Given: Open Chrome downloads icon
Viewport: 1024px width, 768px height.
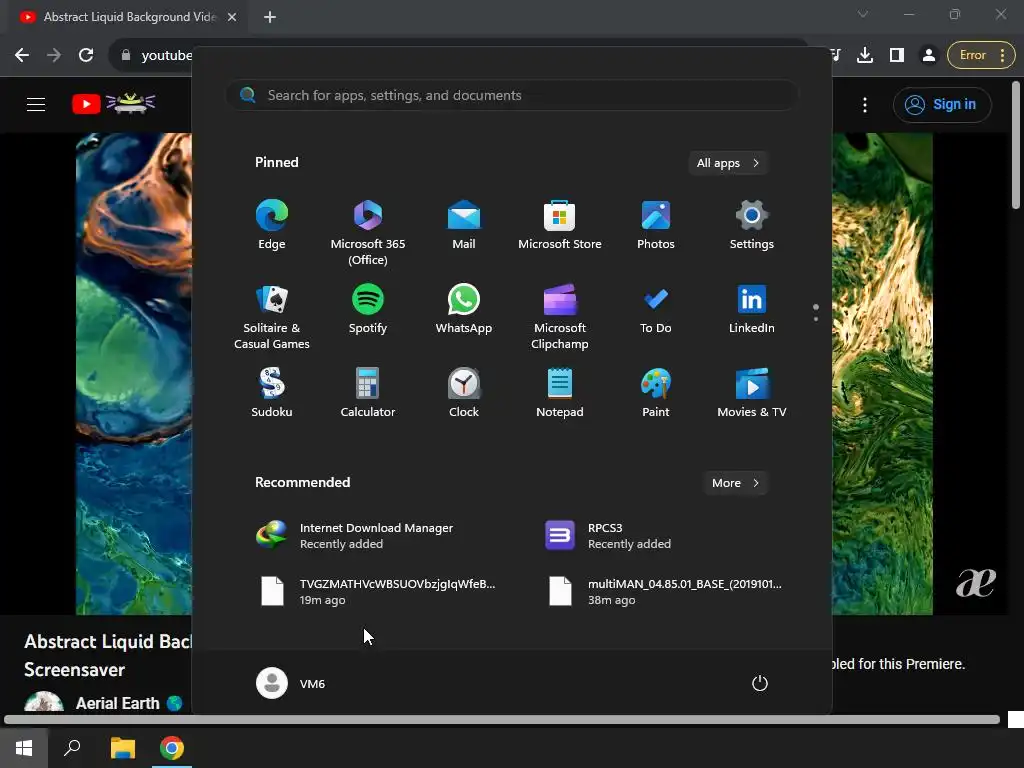Looking at the screenshot, I should pyautogui.click(x=865, y=55).
